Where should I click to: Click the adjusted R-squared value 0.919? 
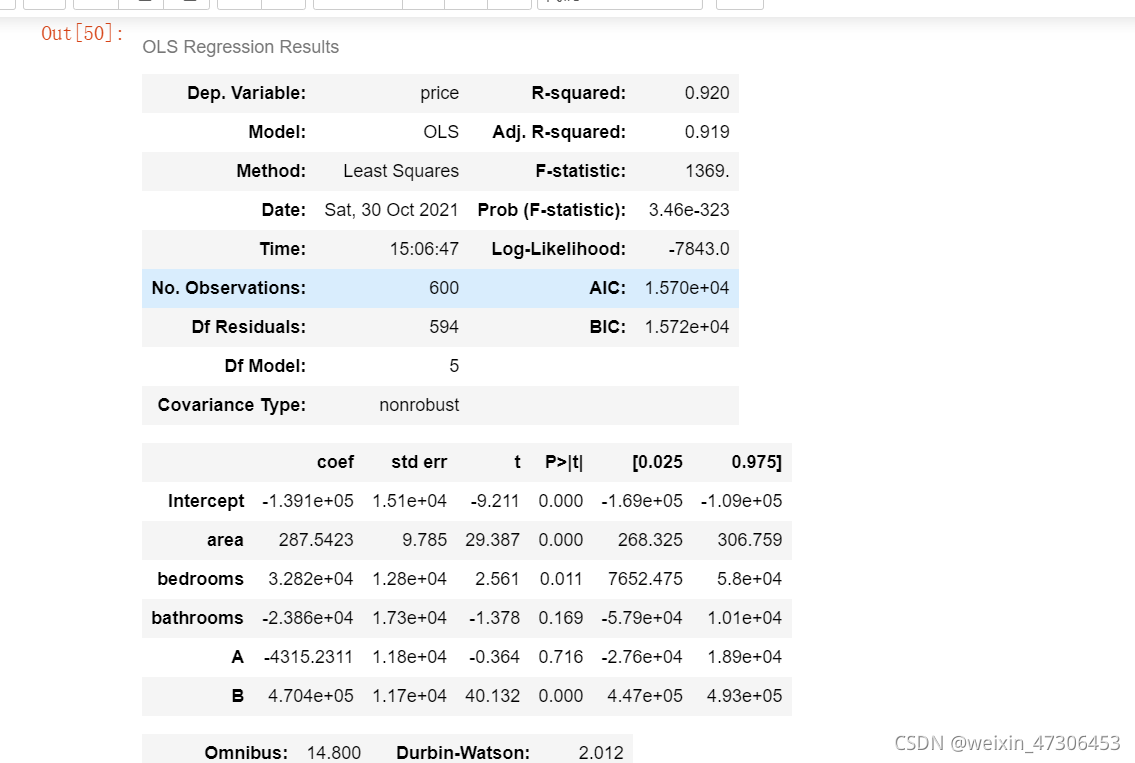click(706, 132)
